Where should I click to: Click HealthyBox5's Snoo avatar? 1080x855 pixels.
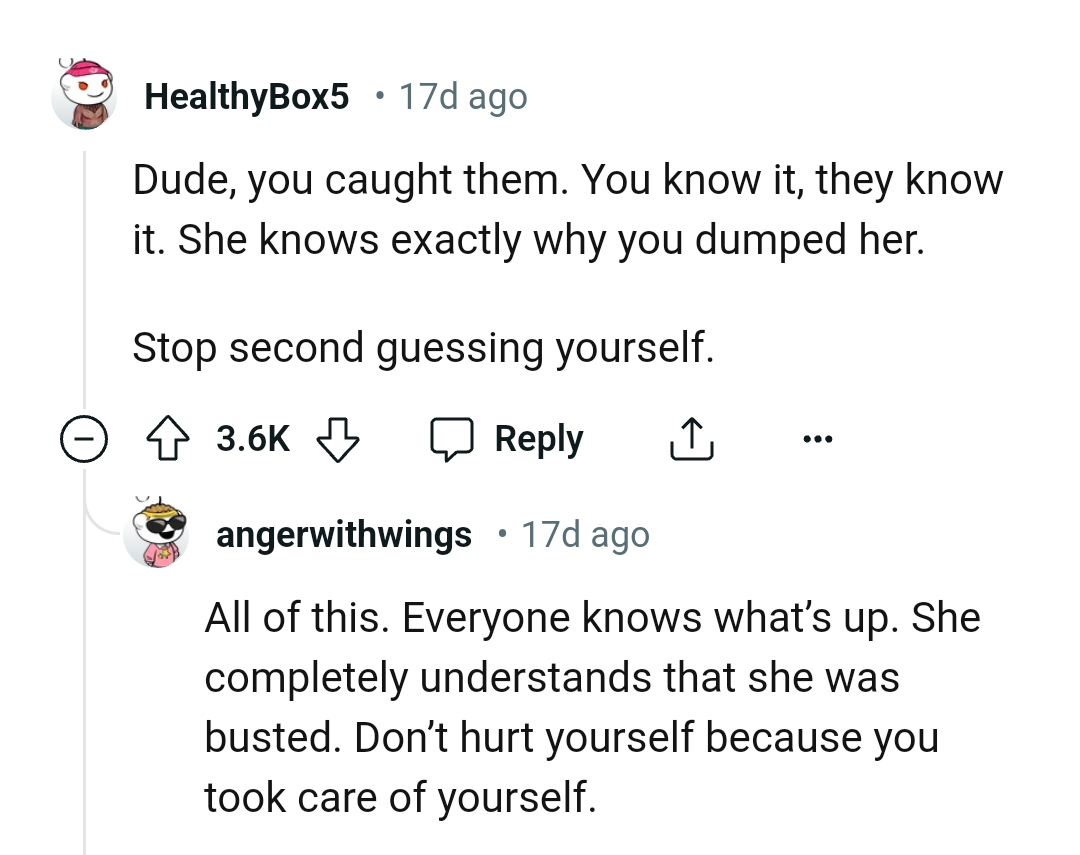click(x=84, y=95)
